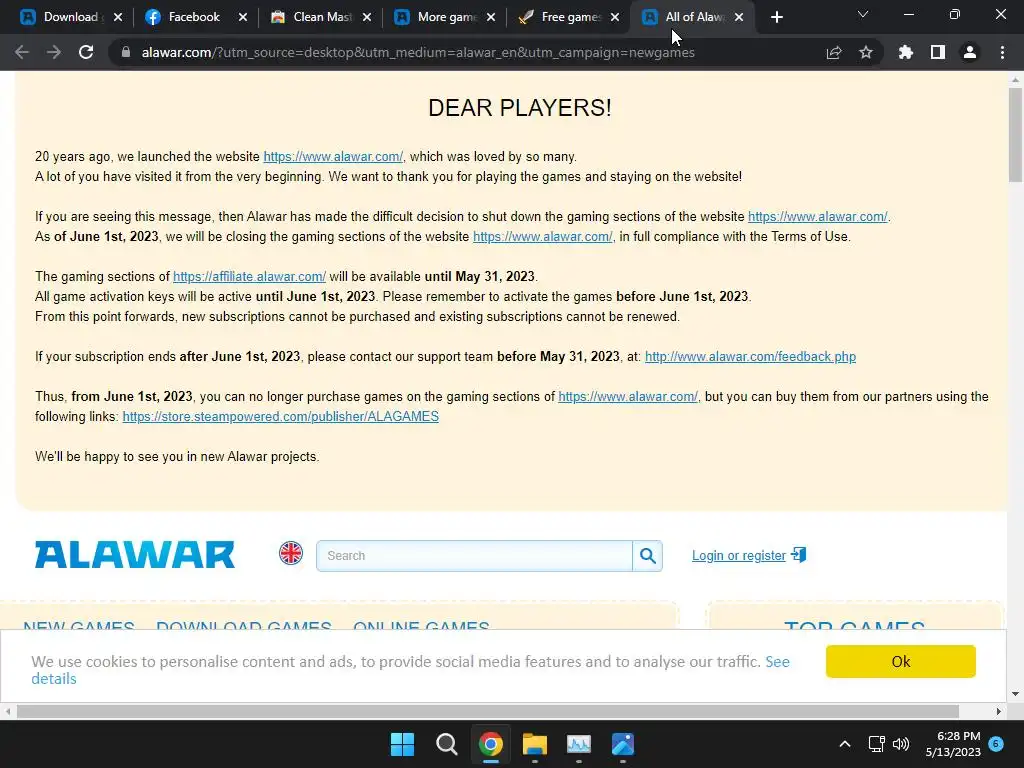The width and height of the screenshot is (1024, 768).
Task: Open File Explorer from taskbar
Action: point(535,744)
